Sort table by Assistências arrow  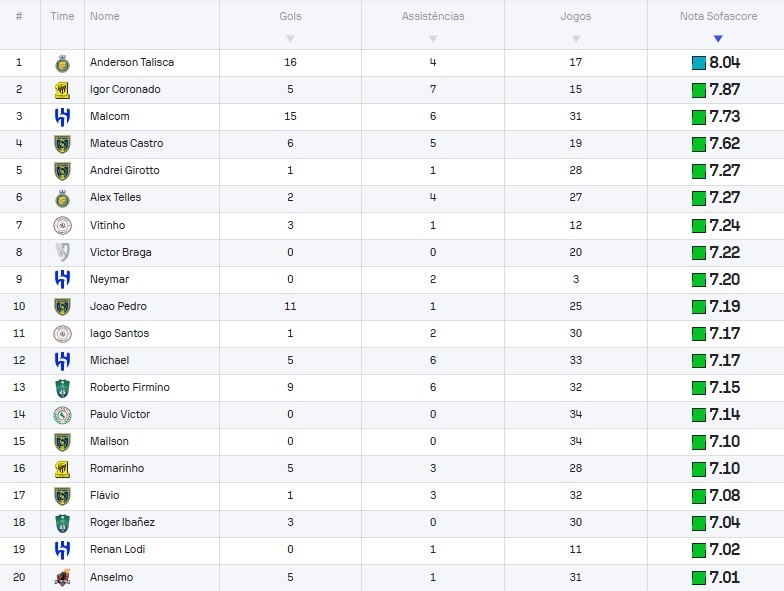pyautogui.click(x=433, y=38)
